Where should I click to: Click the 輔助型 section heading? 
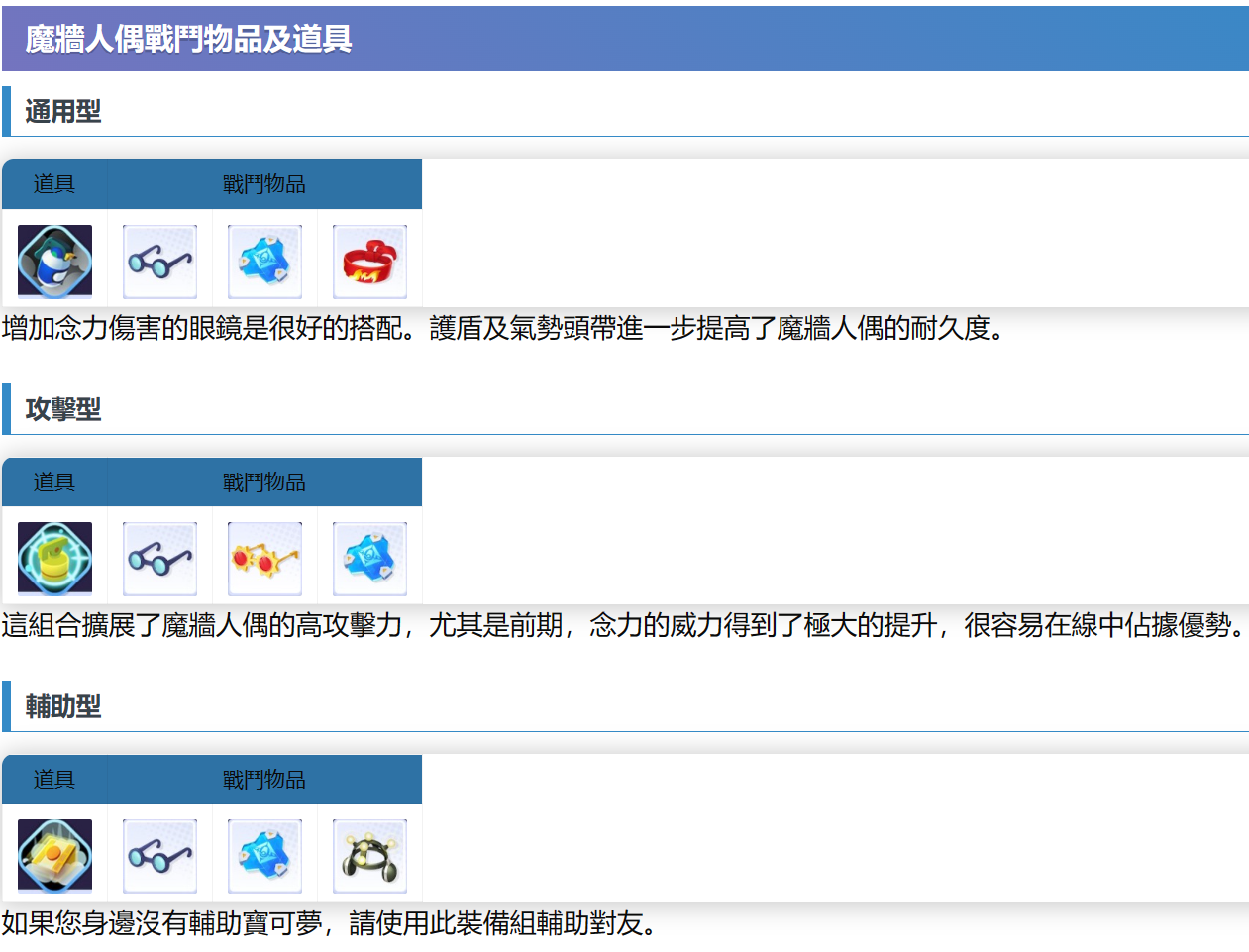pos(63,706)
